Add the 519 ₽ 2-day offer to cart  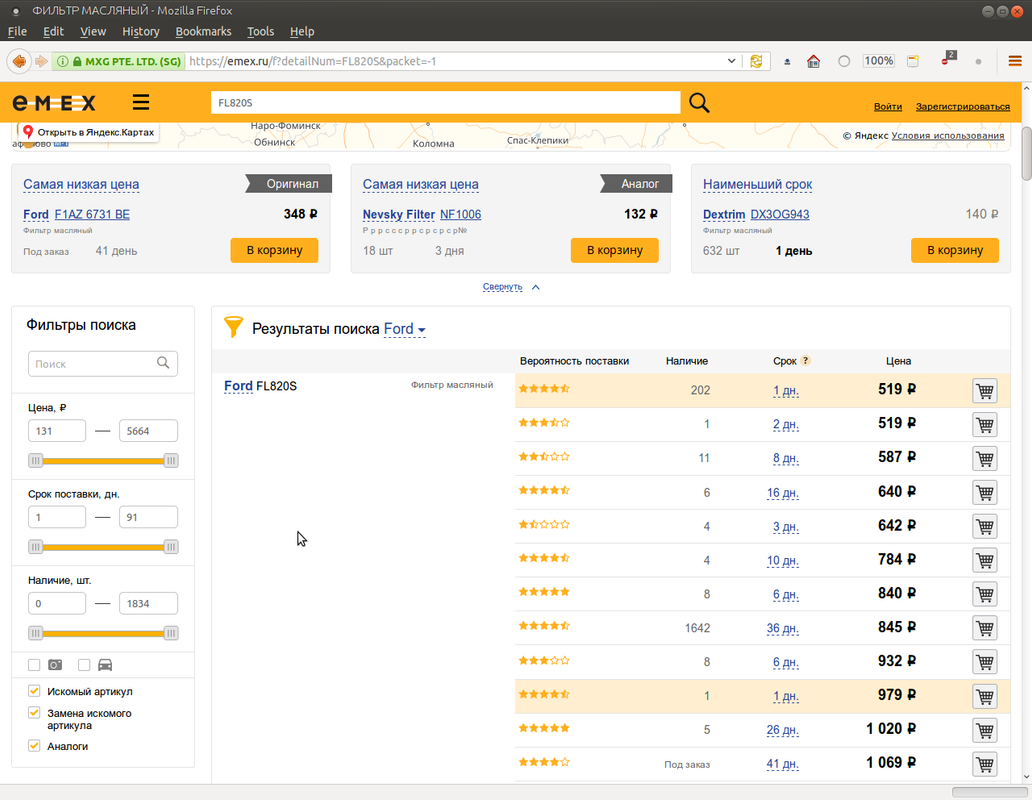pos(985,424)
